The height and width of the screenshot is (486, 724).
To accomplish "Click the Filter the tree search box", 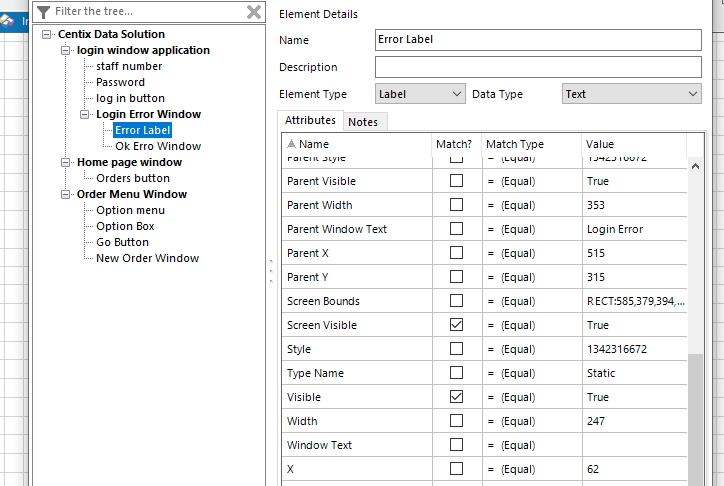I will point(148,12).
